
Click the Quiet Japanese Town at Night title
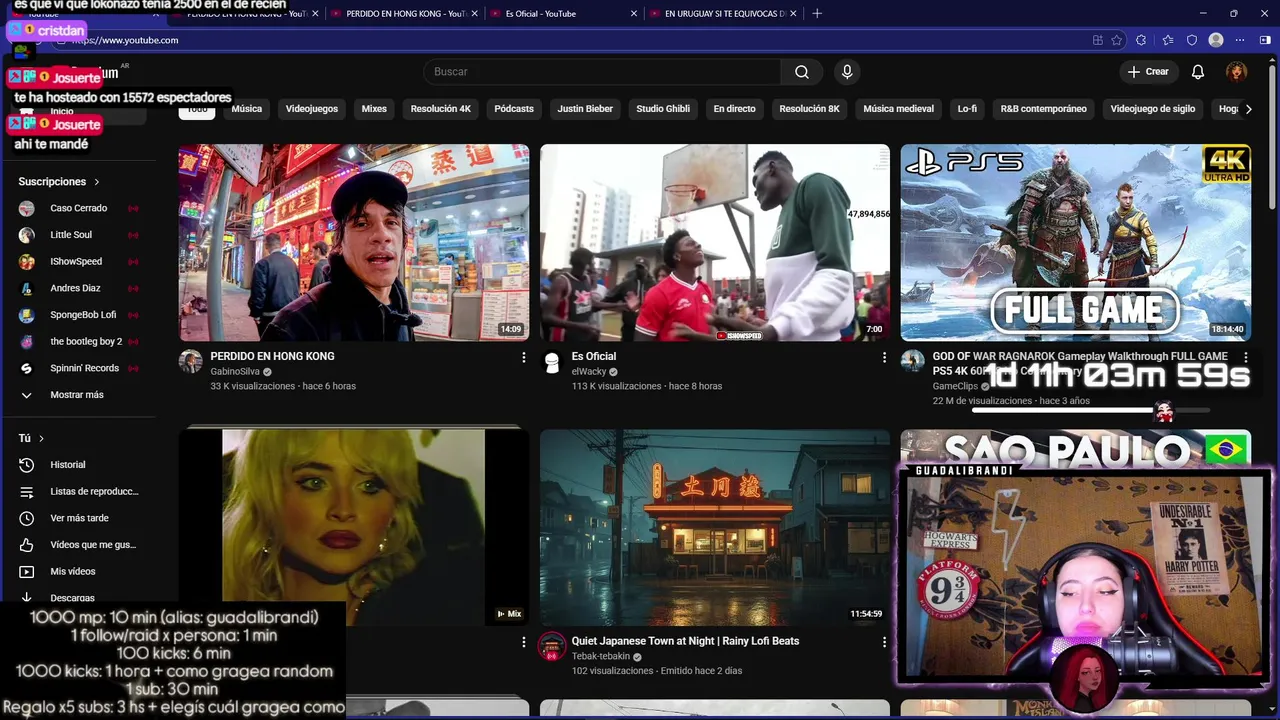click(x=685, y=641)
